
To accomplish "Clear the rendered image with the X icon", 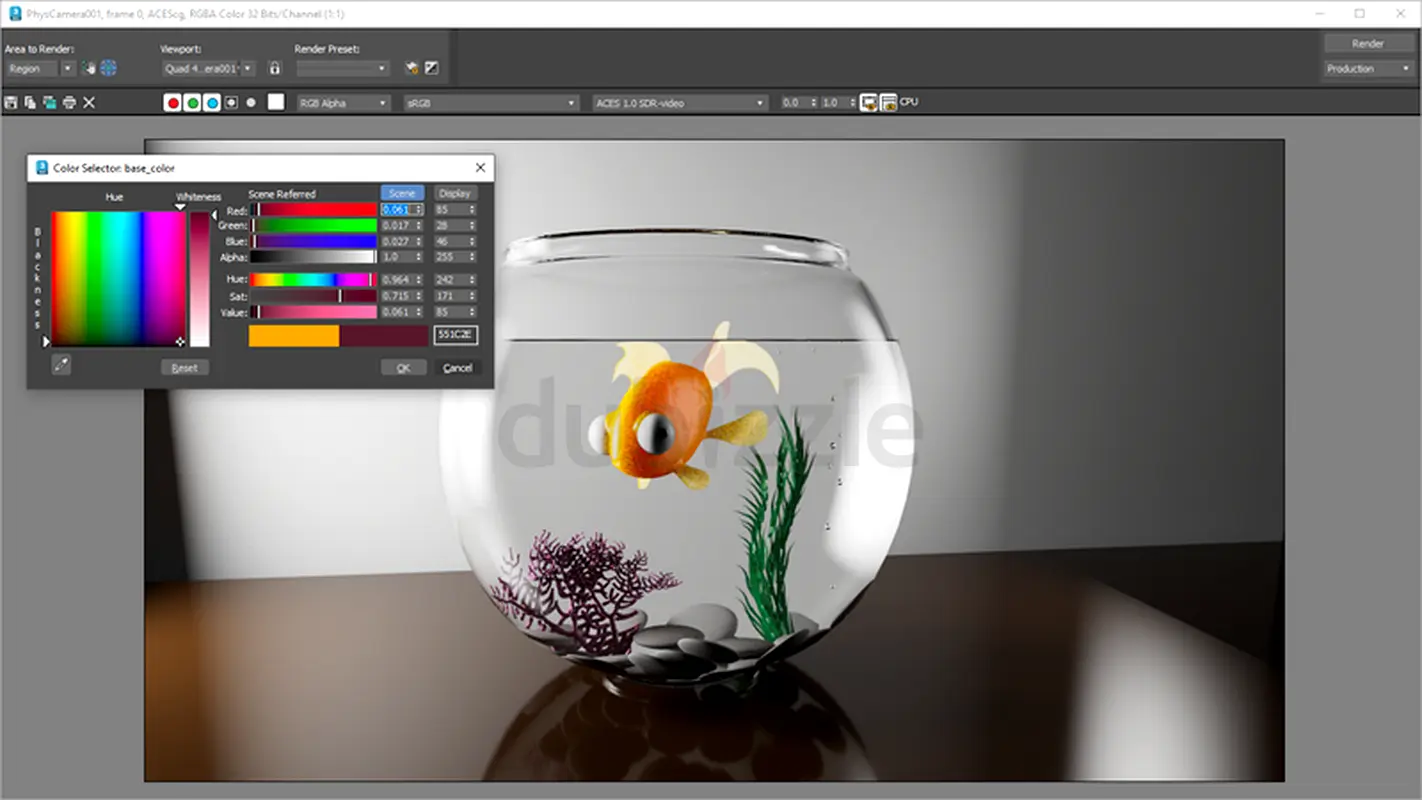I will [89, 103].
